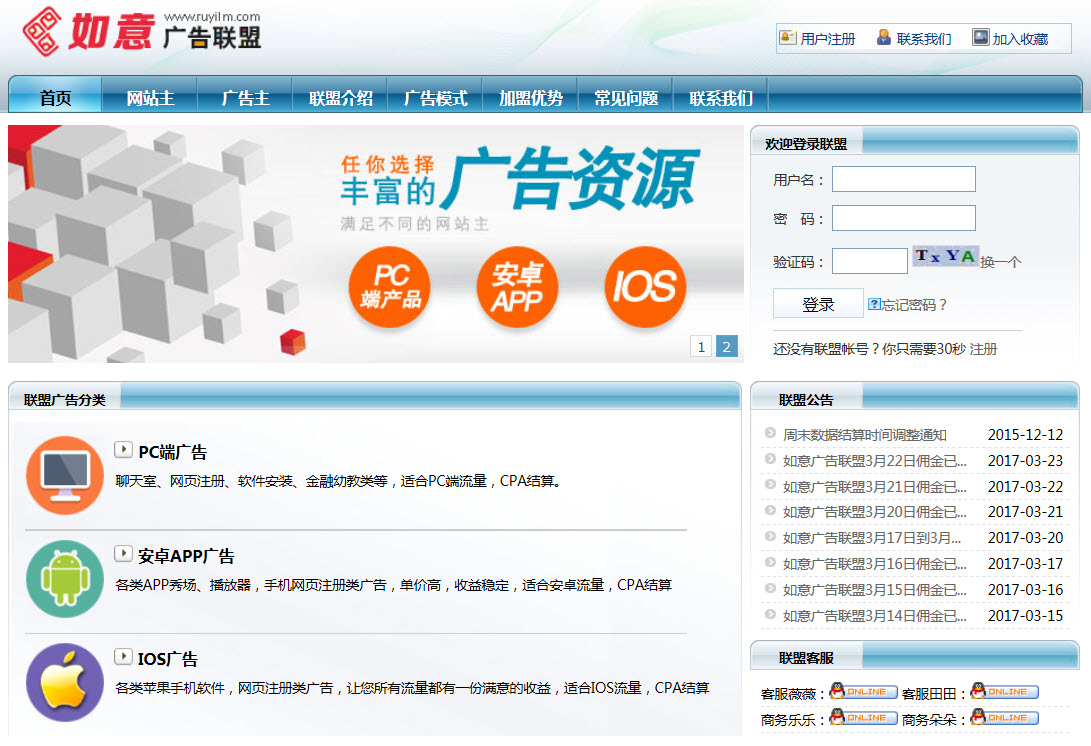Expand the PC端广告 arrow
Image resolution: width=1091 pixels, height=746 pixels.
click(123, 450)
